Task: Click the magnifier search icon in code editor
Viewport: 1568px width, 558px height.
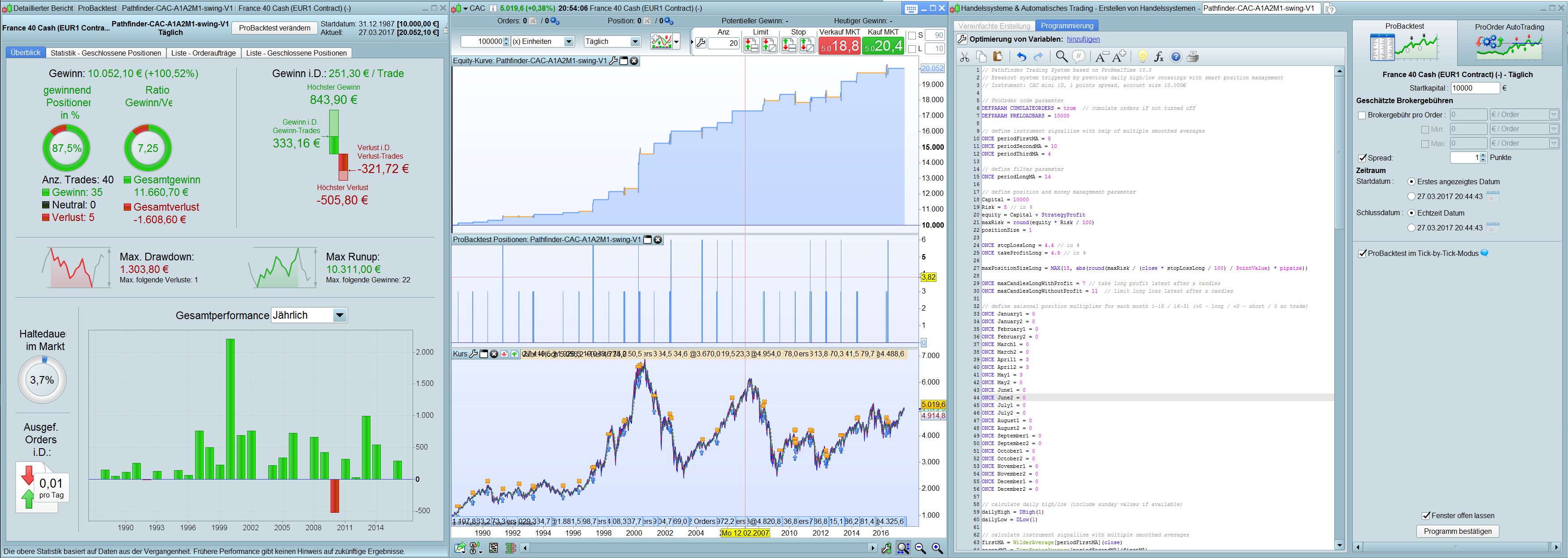Action: point(1061,56)
